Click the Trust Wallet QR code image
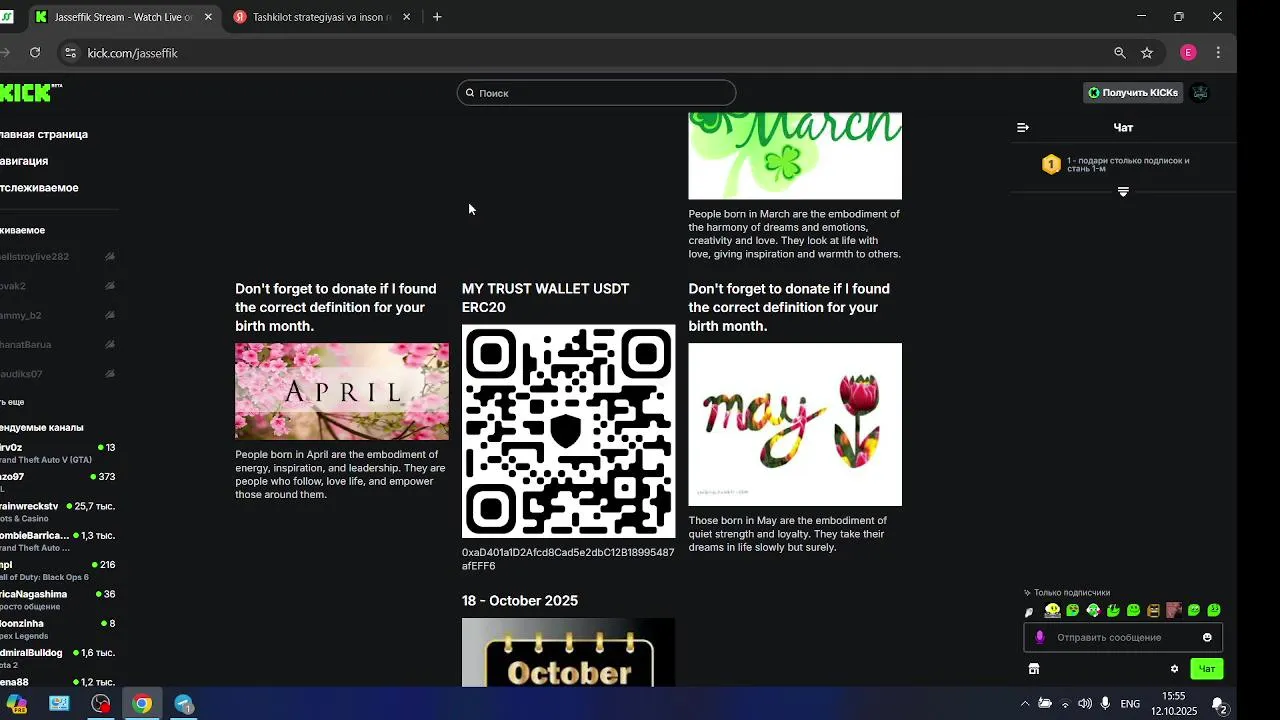Screen dimensions: 1280x720 568,431
